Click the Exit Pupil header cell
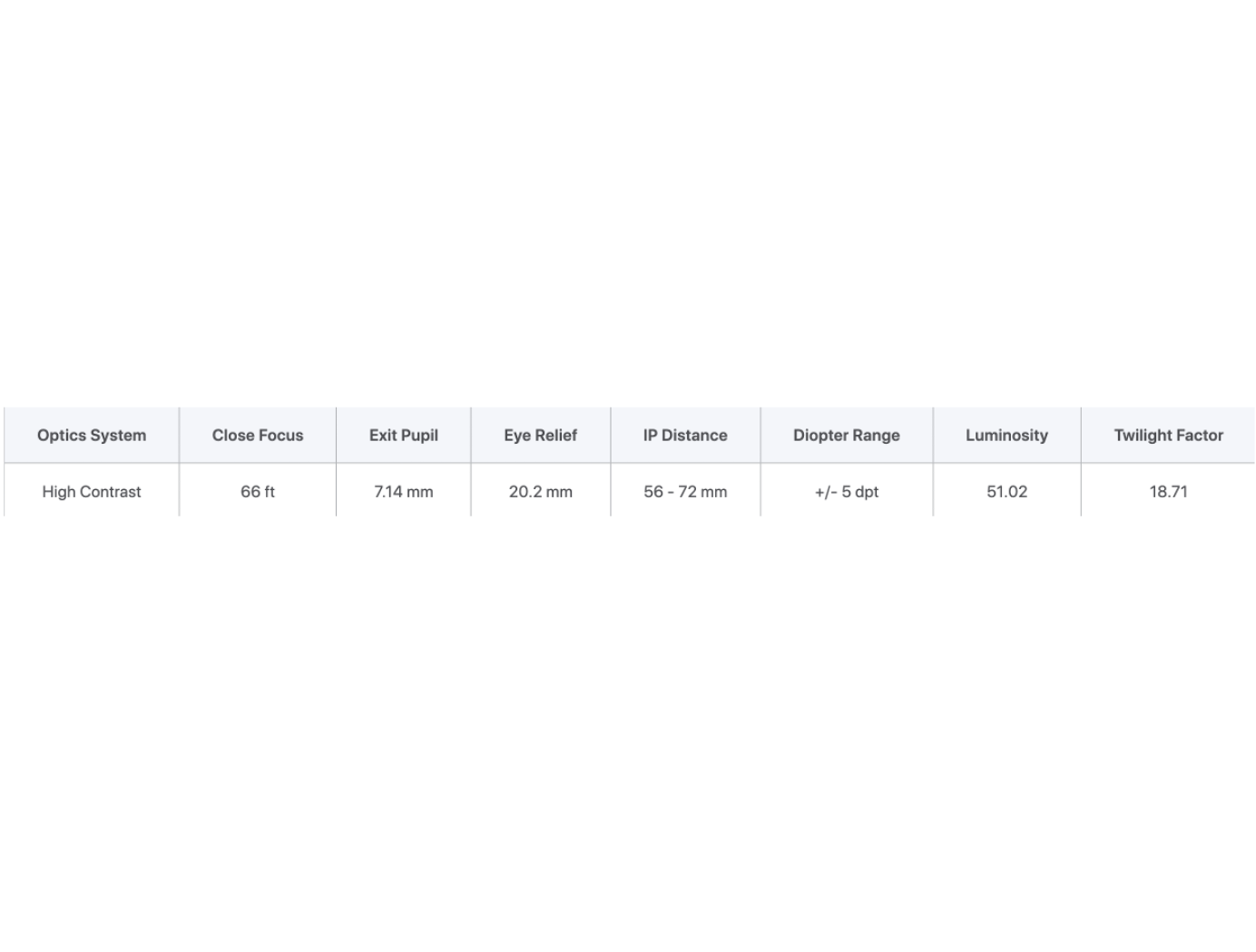 (x=404, y=436)
